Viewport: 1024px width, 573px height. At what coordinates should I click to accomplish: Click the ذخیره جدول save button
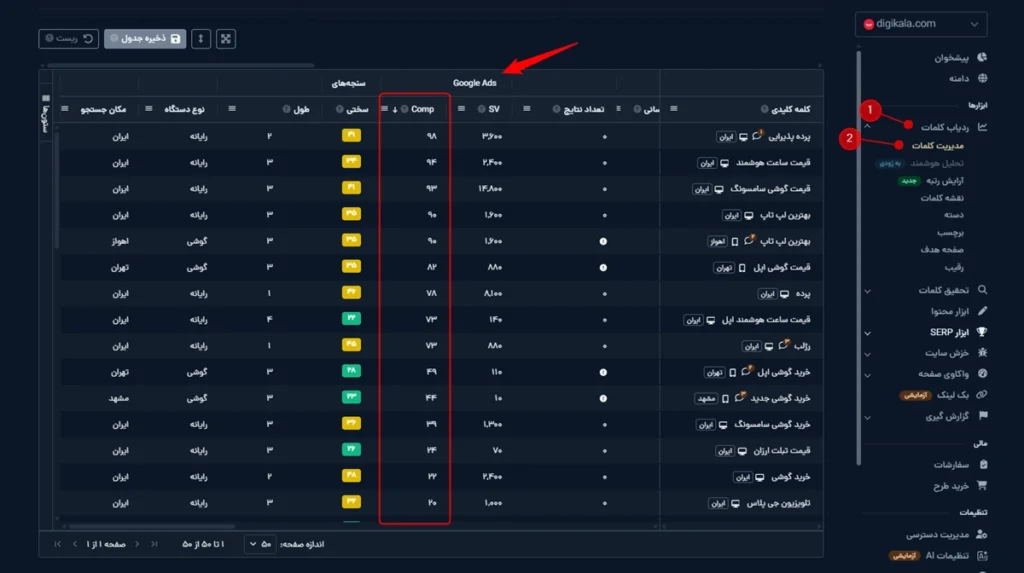coord(145,39)
